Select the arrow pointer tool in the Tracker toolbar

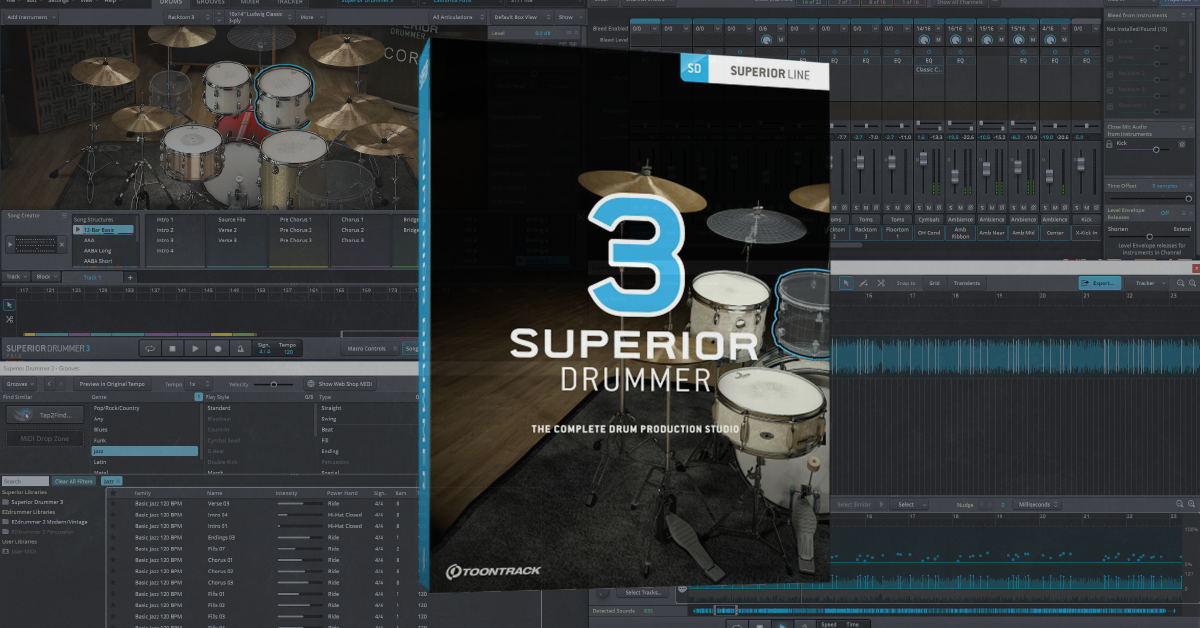point(847,283)
